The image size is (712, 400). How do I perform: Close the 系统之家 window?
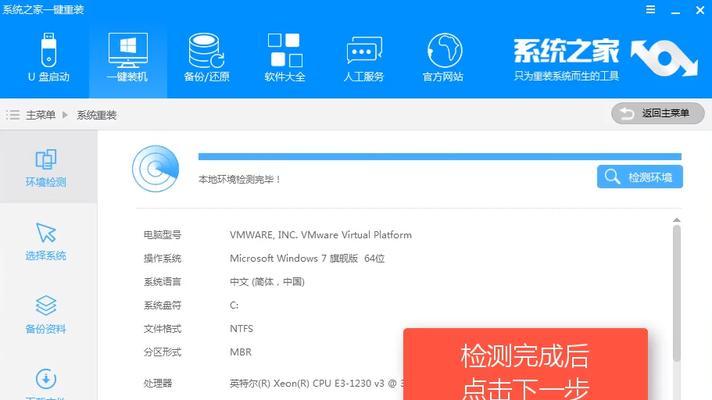[x=700, y=10]
